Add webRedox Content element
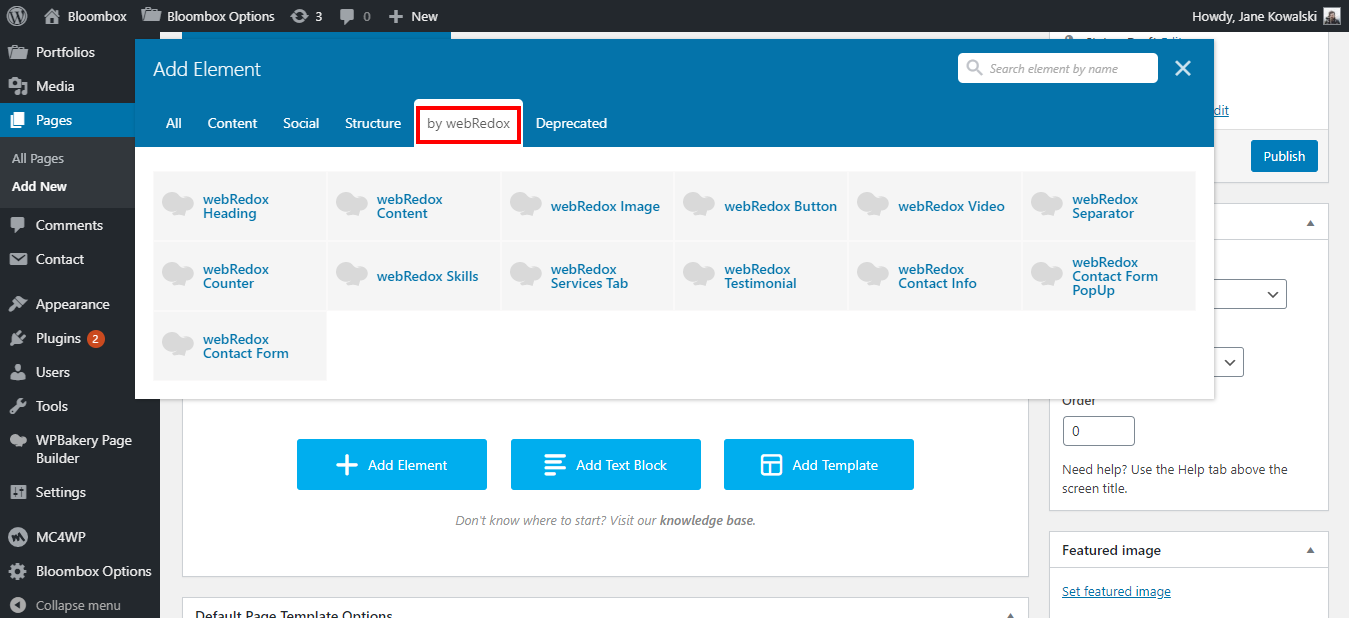This screenshot has height=618, width=1349. pos(414,206)
